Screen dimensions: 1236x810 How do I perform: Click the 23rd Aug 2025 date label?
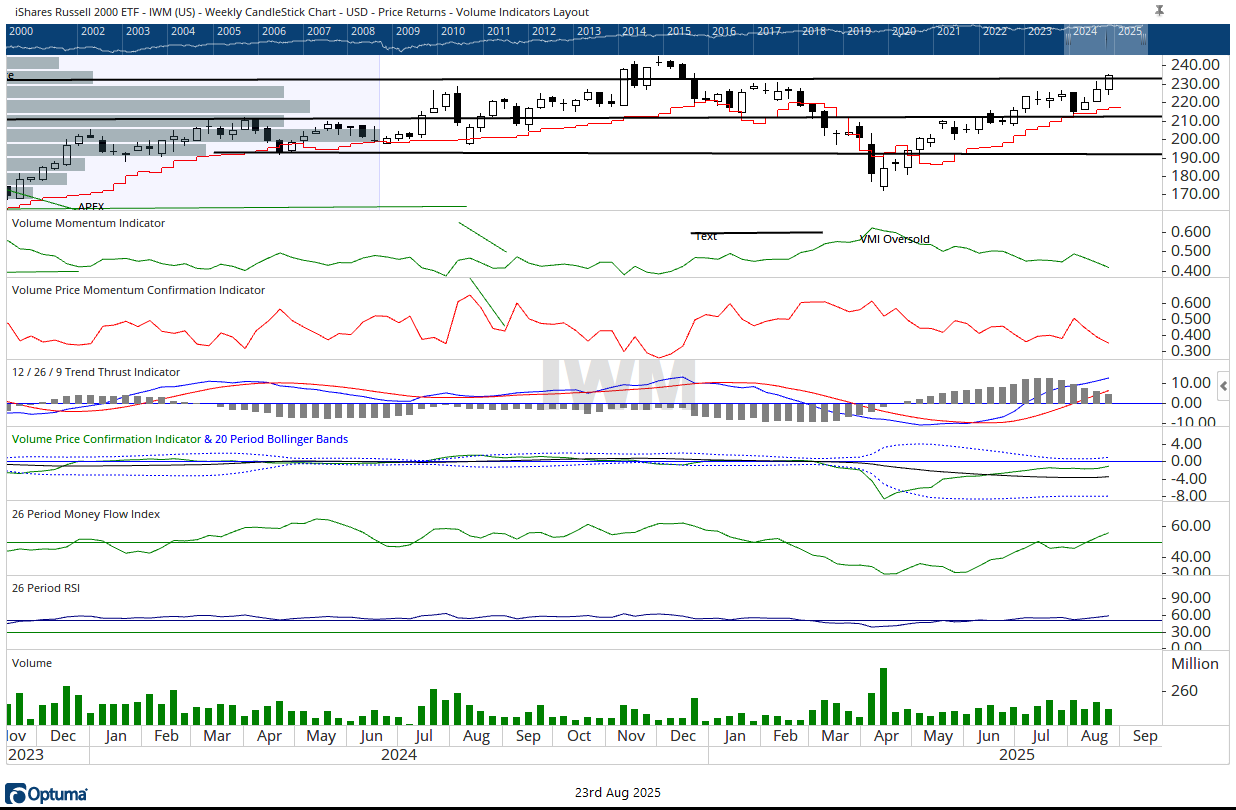[617, 793]
